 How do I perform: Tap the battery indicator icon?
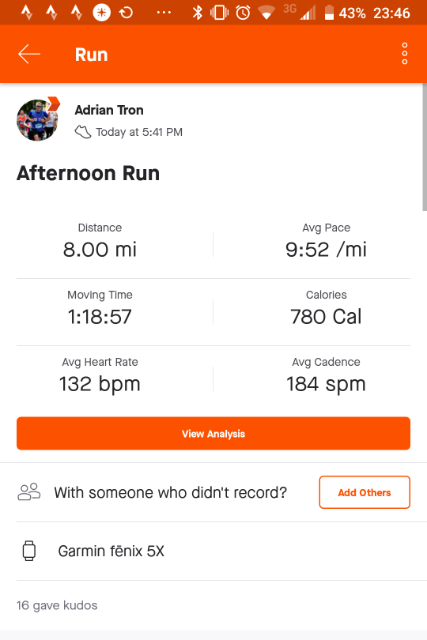pos(329,13)
